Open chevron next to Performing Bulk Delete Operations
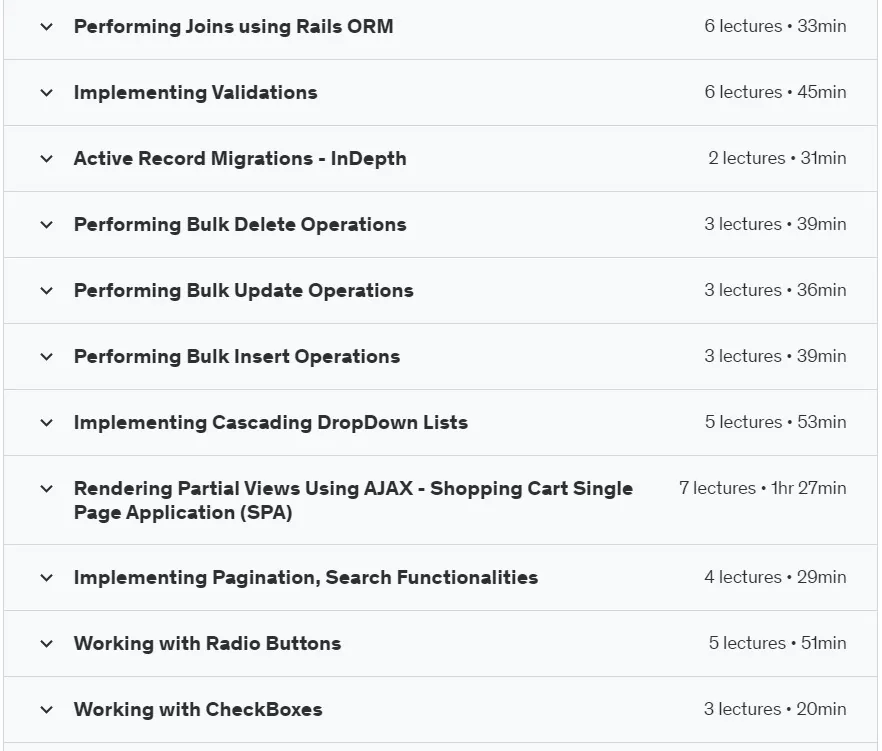This screenshot has width=882, height=751. pyautogui.click(x=47, y=224)
